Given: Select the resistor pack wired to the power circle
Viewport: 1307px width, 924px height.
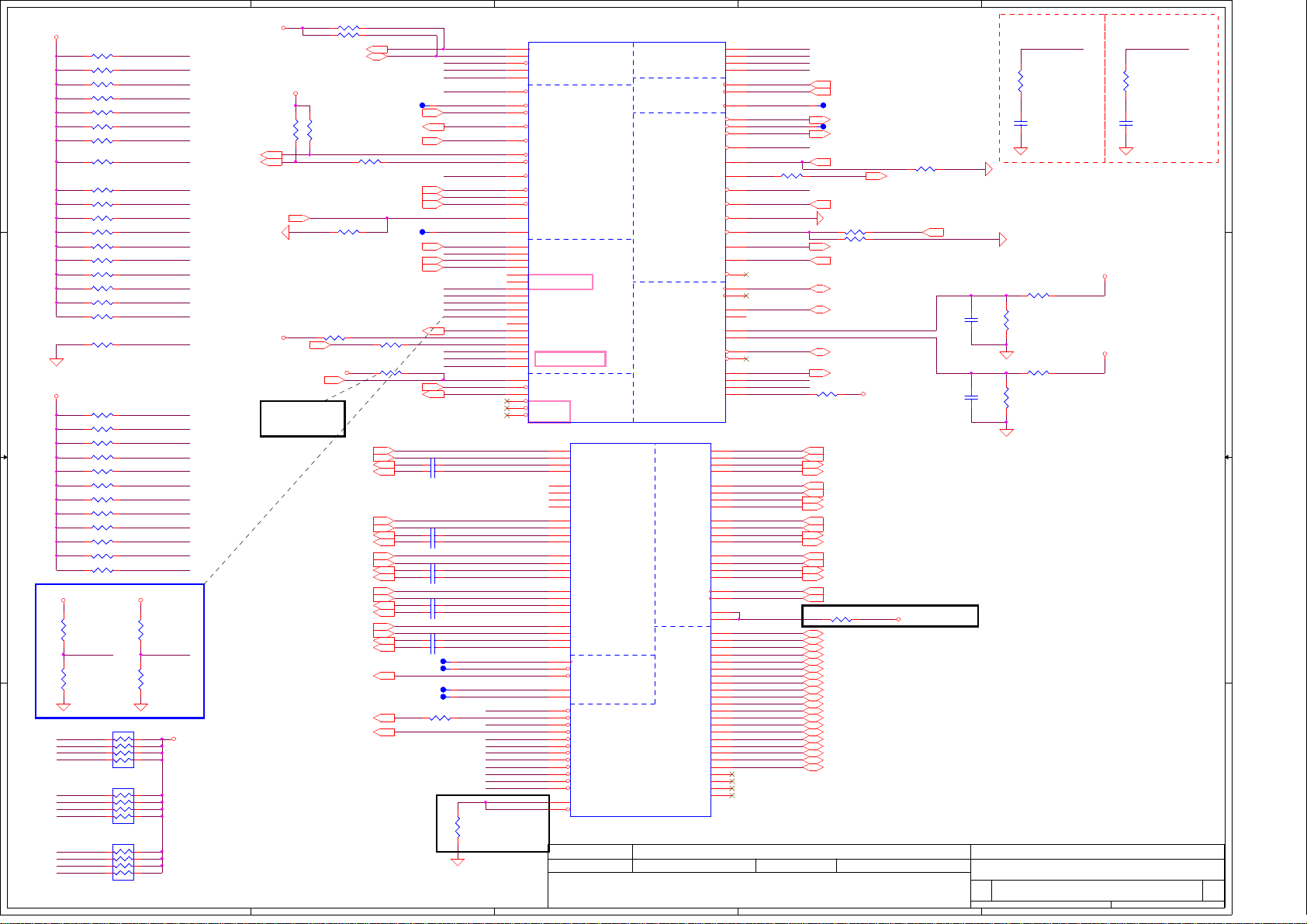Looking at the screenshot, I should (x=123, y=749).
